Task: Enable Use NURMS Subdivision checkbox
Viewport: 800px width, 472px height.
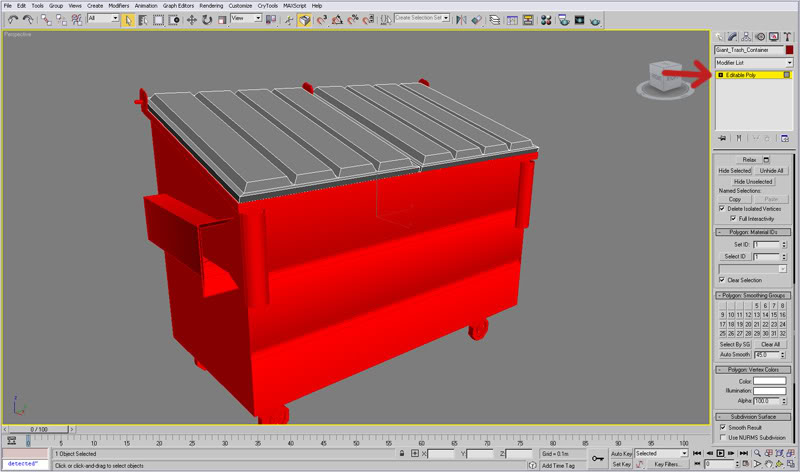Action: point(722,437)
